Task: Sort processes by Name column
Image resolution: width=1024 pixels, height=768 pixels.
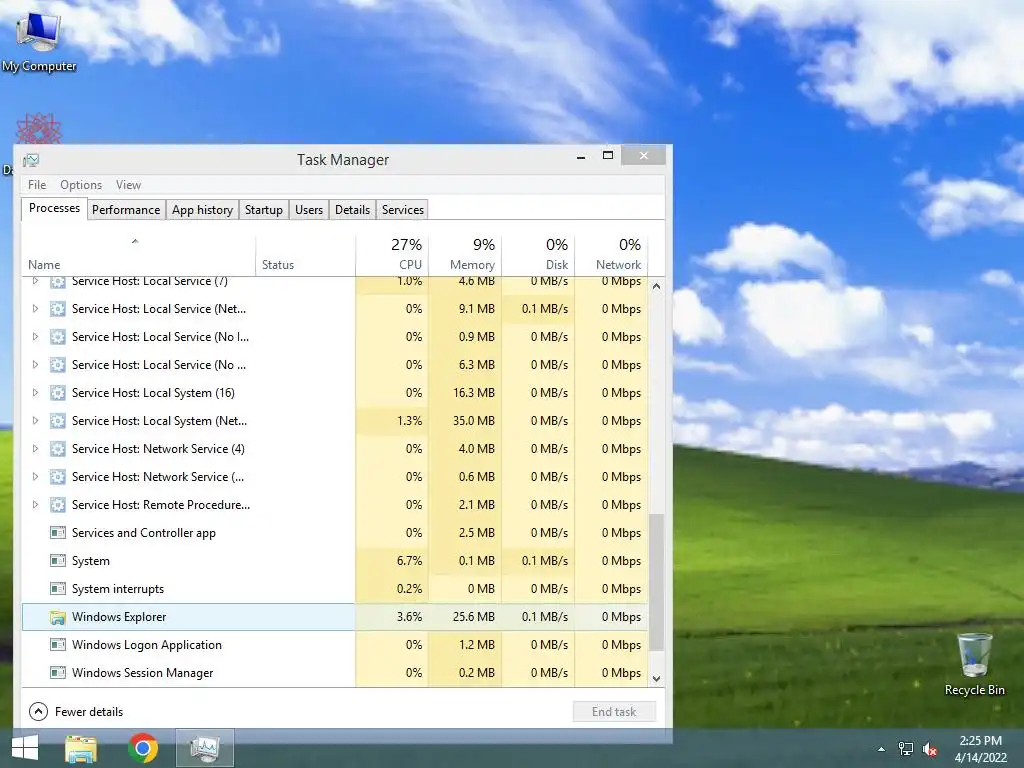Action: click(x=138, y=255)
